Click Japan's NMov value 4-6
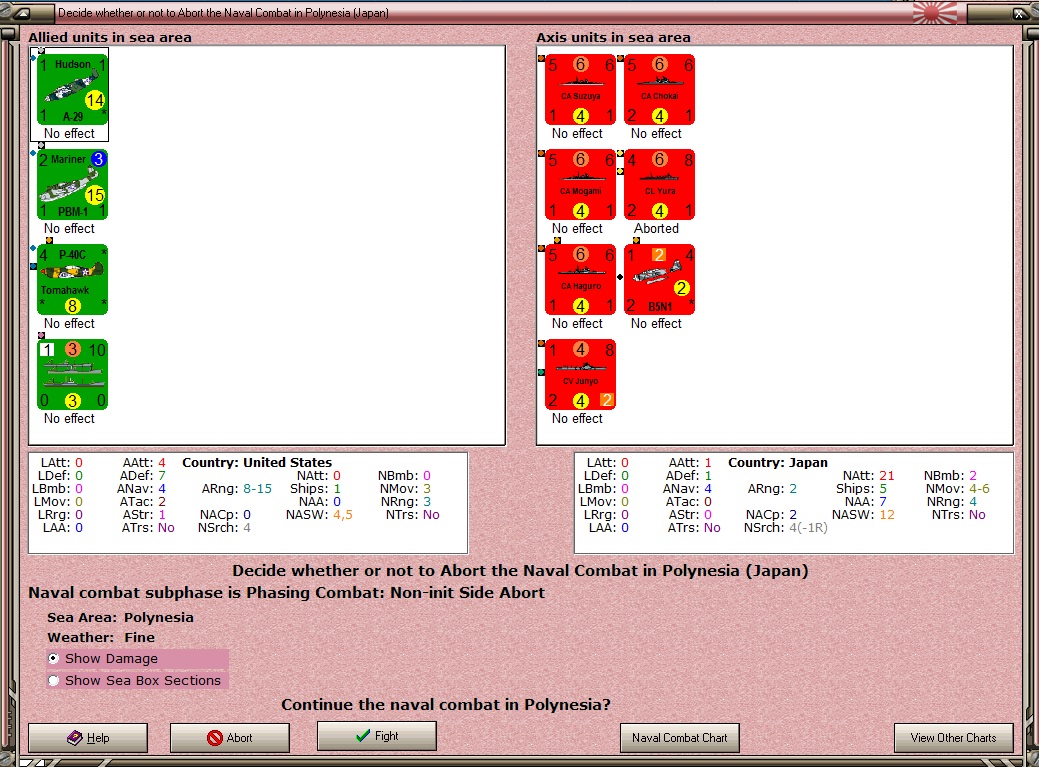 pyautogui.click(x=977, y=489)
